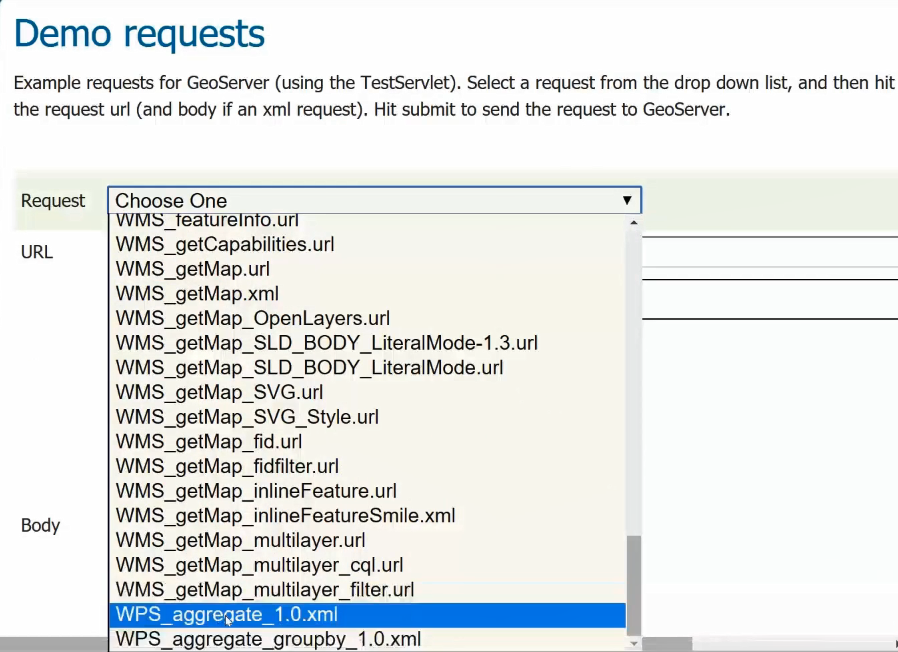
Task: Click the dropdown list scroll down arrow
Action: 633,643
